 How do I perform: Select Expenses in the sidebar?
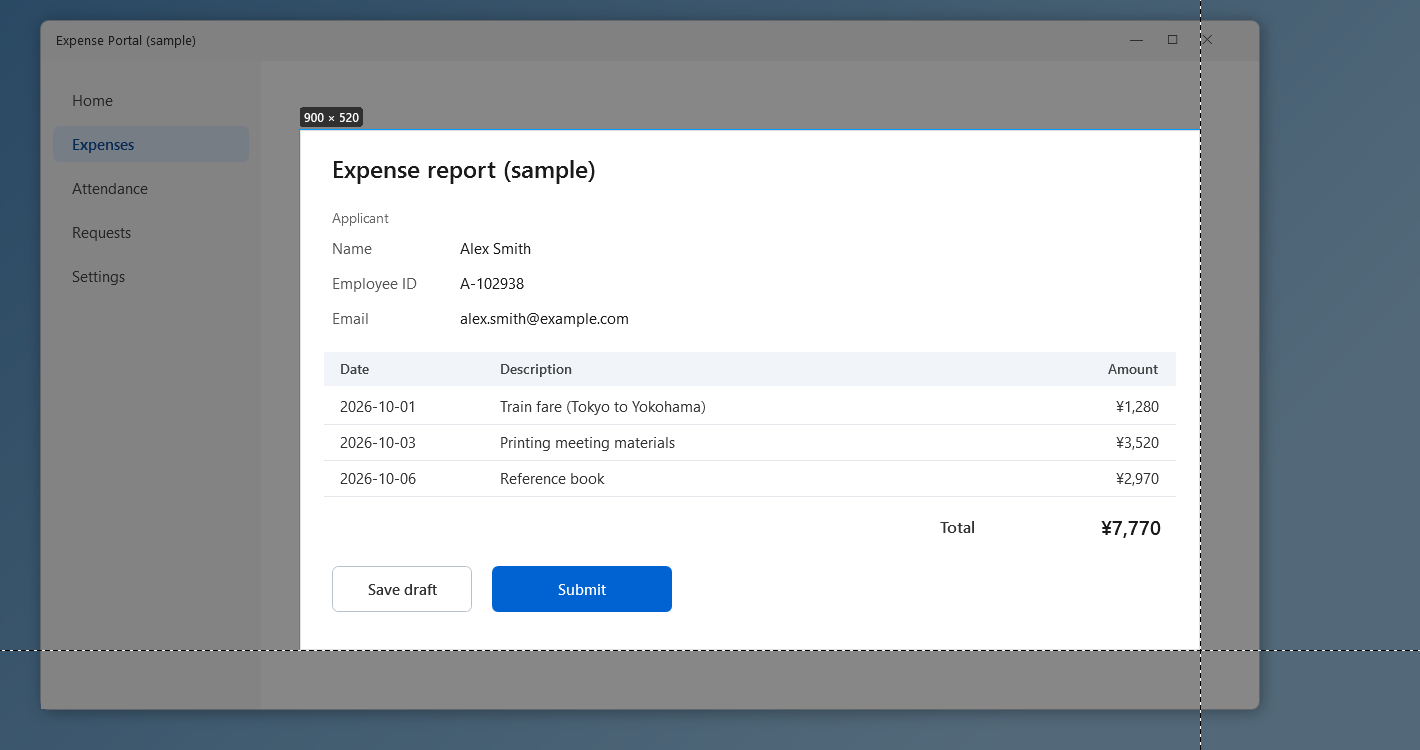click(x=151, y=145)
